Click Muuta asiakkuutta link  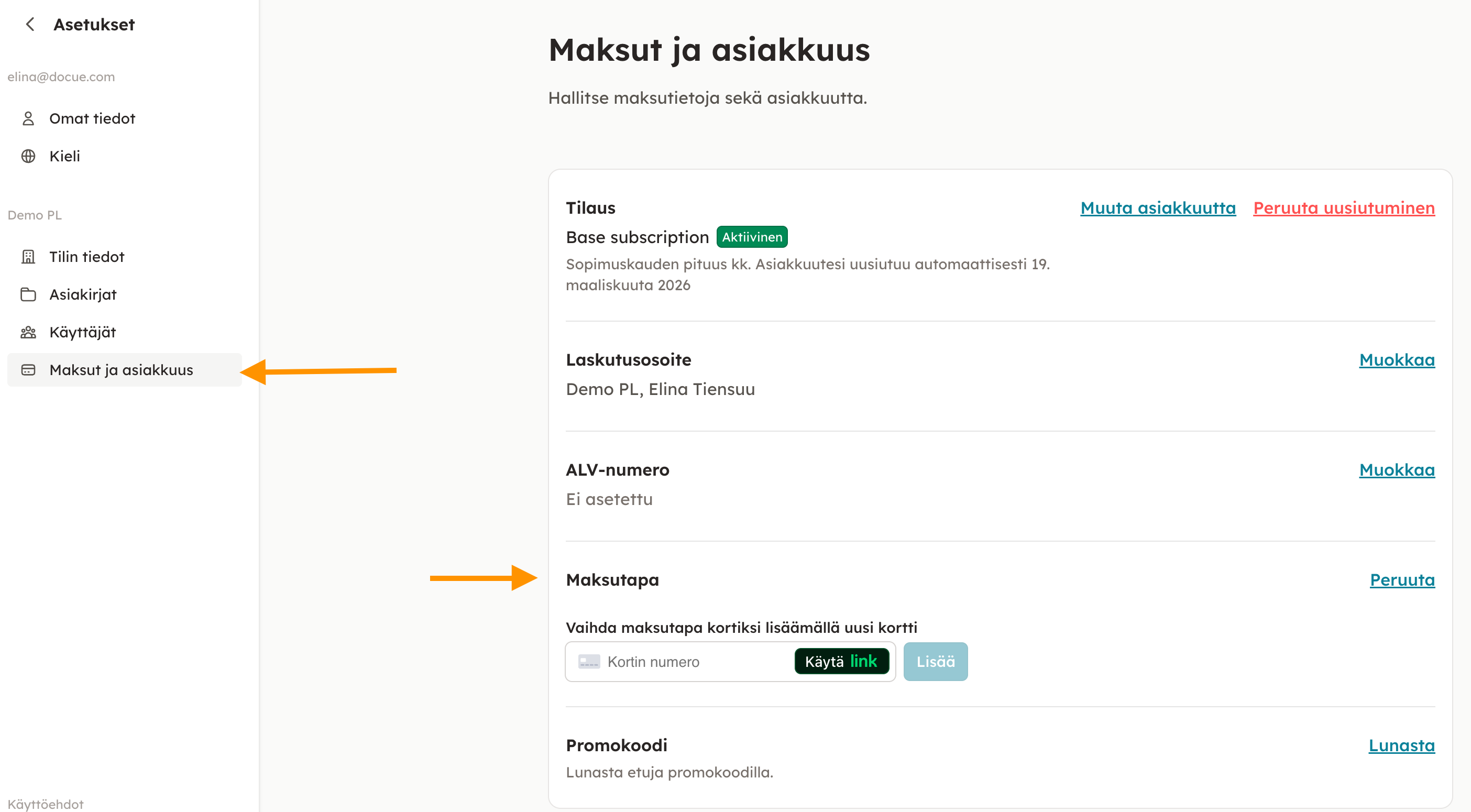point(1158,208)
